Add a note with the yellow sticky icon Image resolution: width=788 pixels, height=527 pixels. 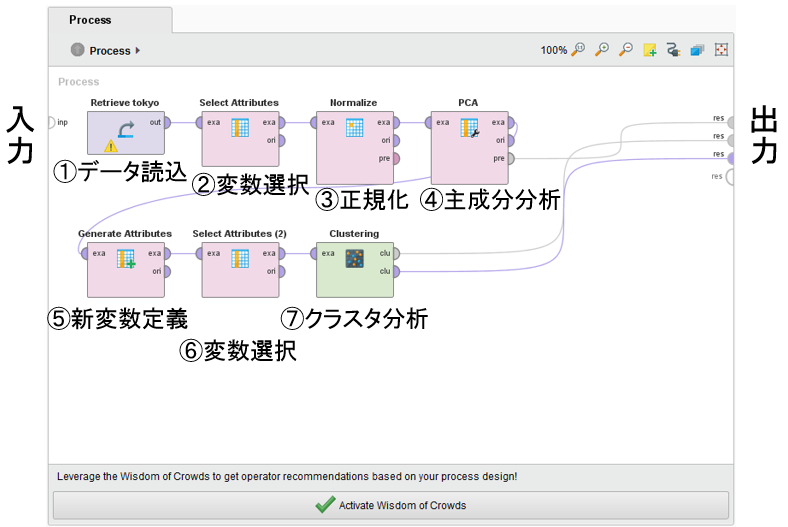tap(650, 49)
